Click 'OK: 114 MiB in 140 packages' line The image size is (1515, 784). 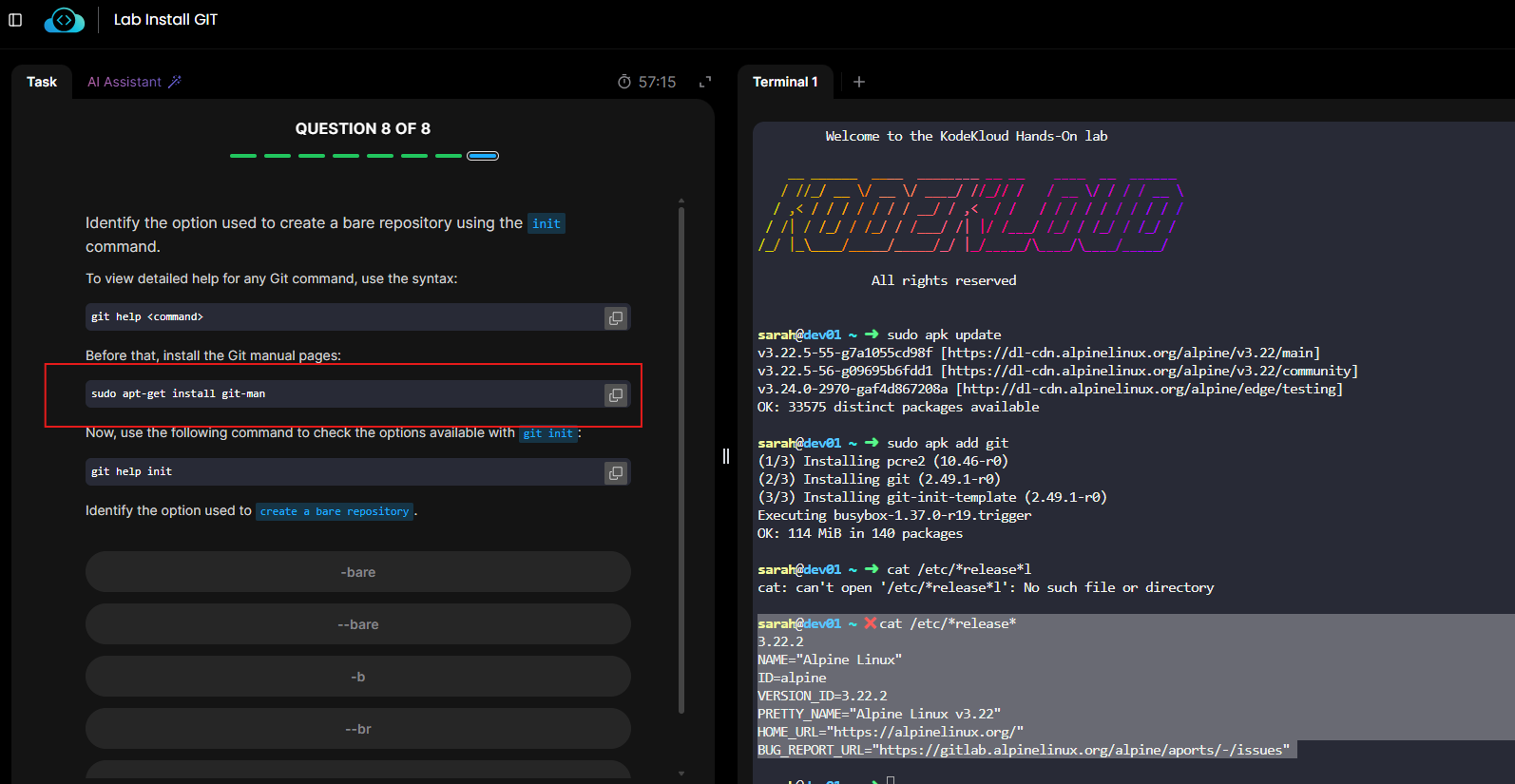point(860,533)
